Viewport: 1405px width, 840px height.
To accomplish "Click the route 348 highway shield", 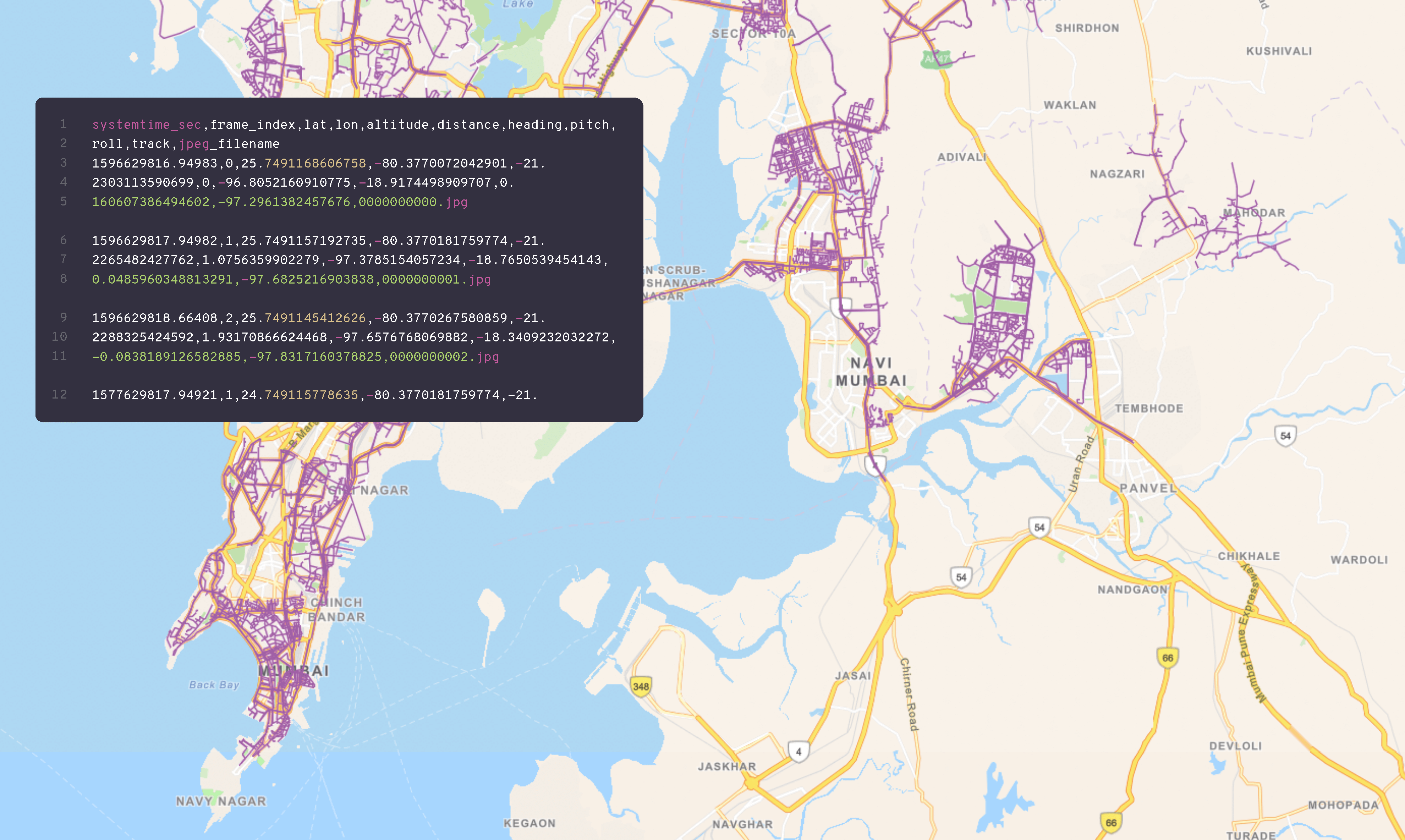I will click(640, 687).
